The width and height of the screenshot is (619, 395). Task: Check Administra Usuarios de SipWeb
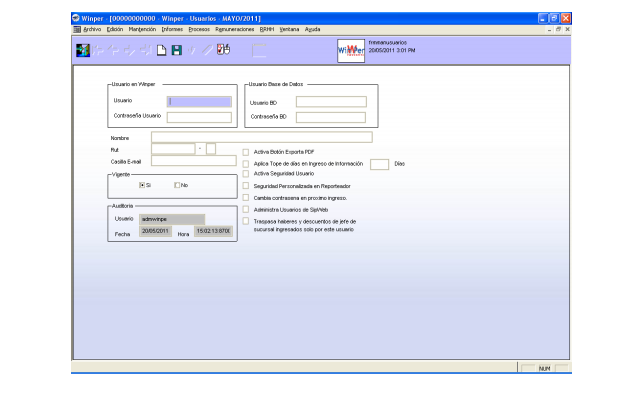point(246,210)
